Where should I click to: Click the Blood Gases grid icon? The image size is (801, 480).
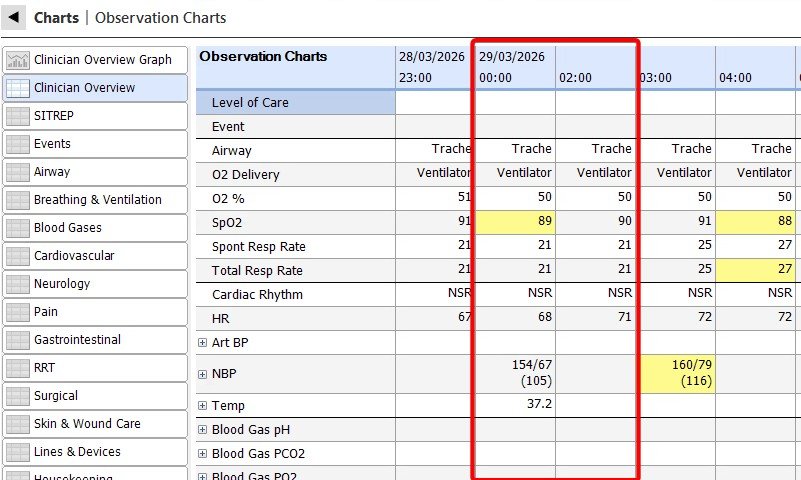coord(18,228)
